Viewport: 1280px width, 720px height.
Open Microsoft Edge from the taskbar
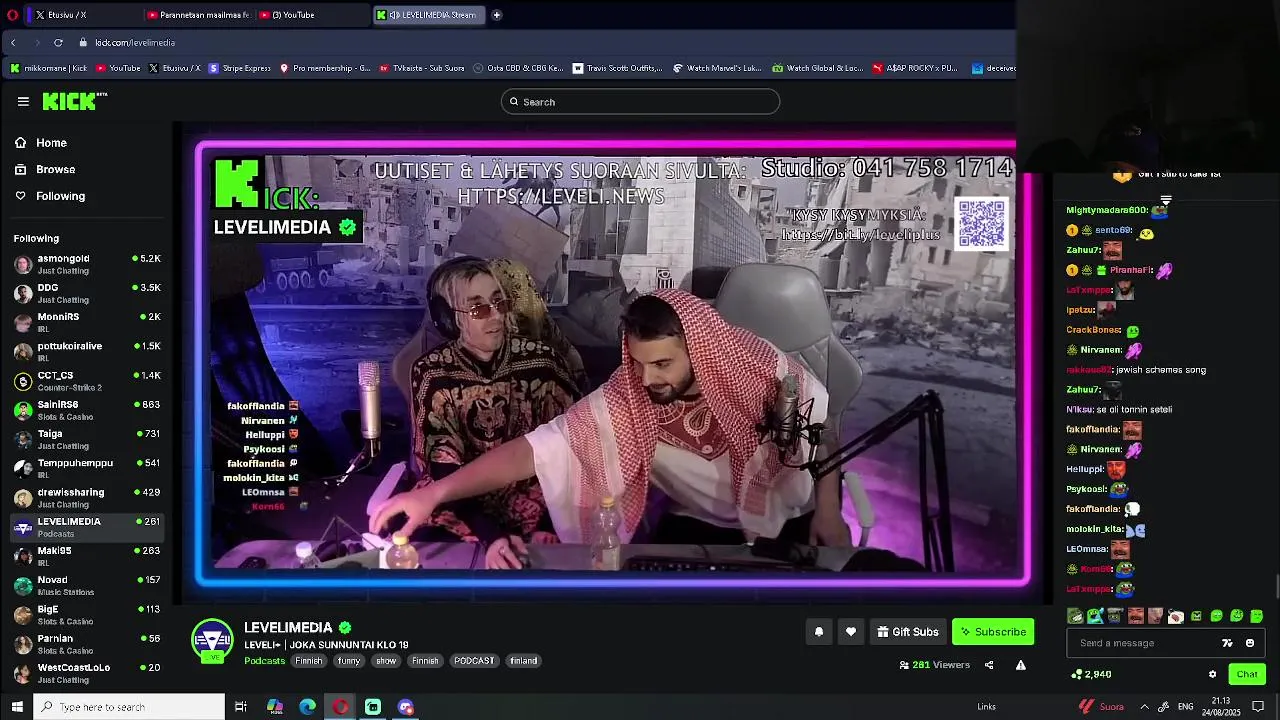coord(307,707)
